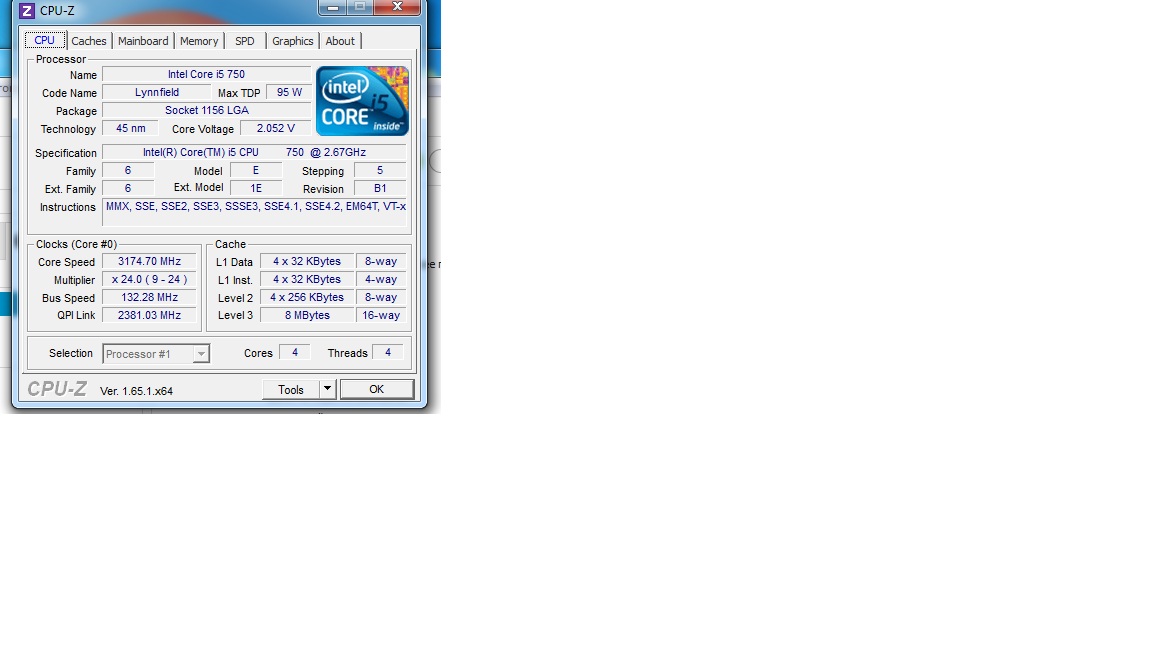Click the Stepping value 5

[x=380, y=170]
